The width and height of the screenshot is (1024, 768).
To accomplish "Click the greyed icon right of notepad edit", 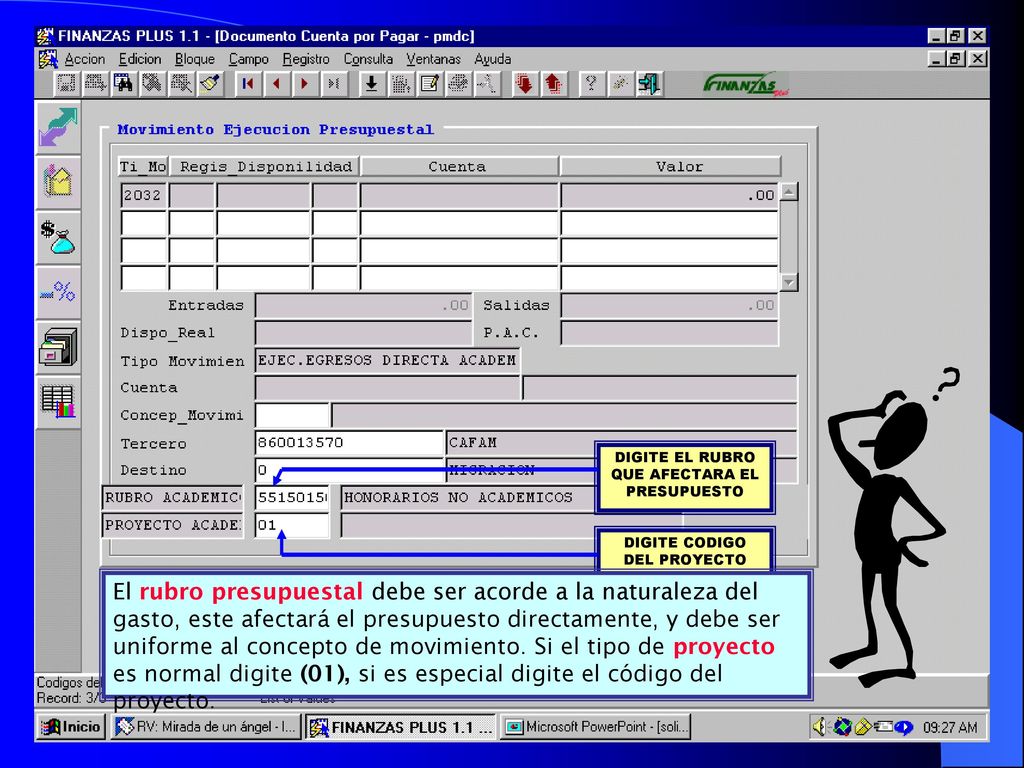I will [458, 84].
